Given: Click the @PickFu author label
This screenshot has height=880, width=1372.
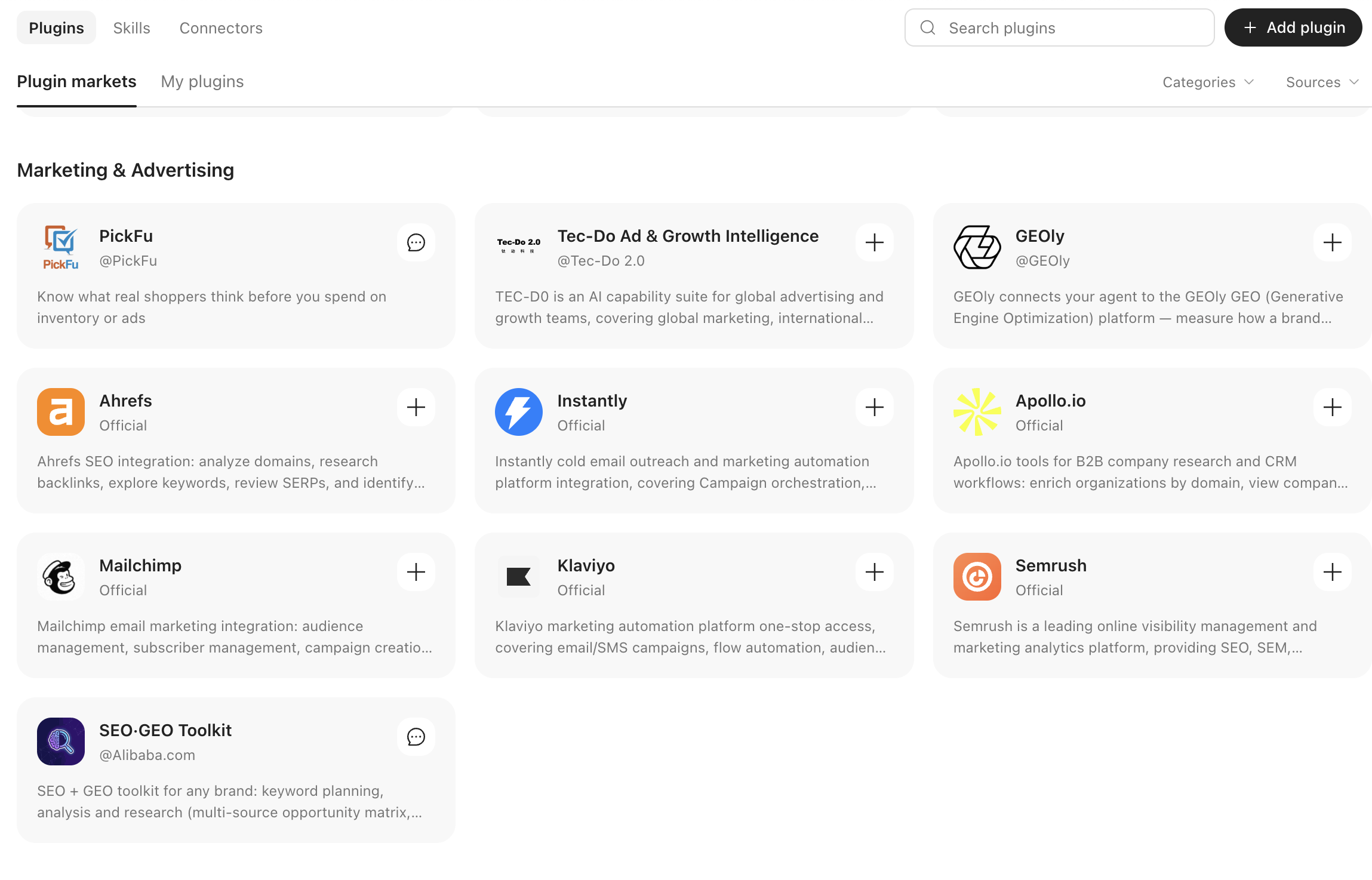Looking at the screenshot, I should pos(128,261).
